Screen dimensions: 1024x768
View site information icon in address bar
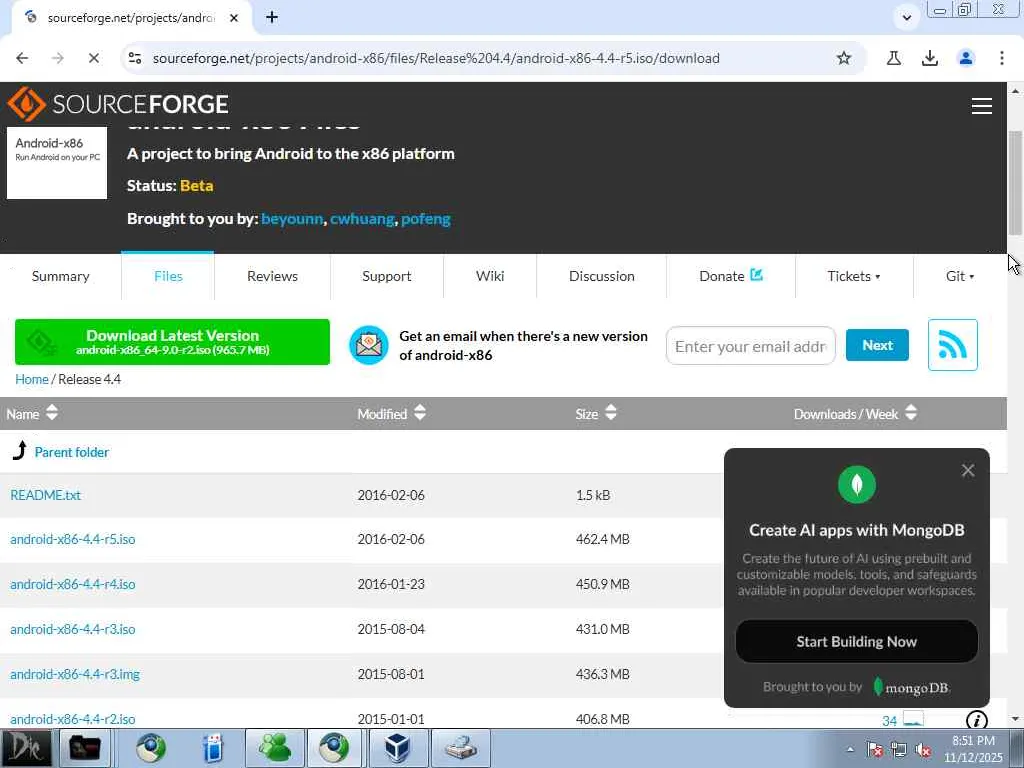click(135, 58)
